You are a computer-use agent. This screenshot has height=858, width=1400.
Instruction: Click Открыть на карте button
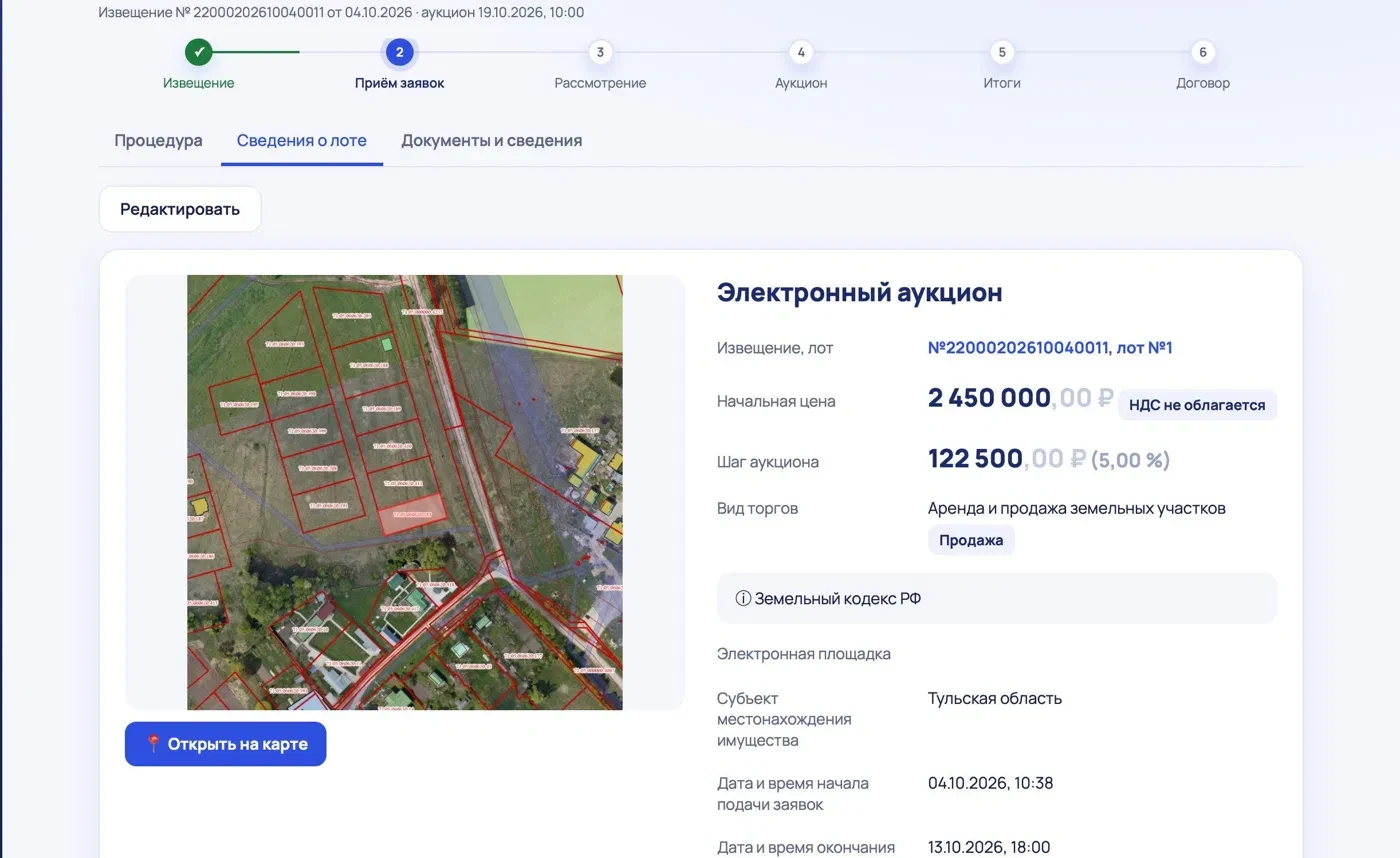[226, 744]
